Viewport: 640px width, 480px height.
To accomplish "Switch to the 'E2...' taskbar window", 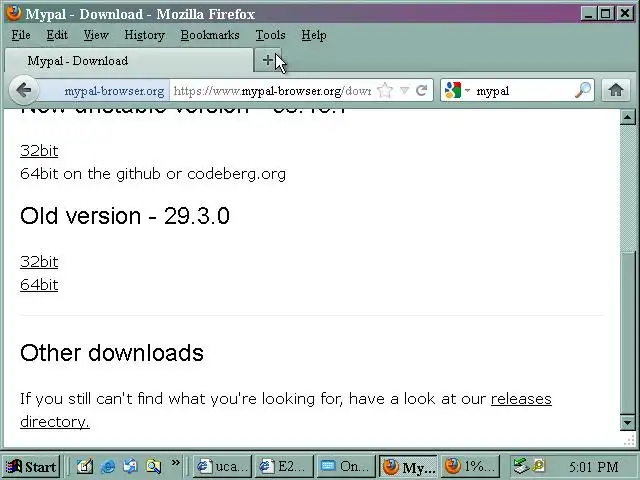I will pyautogui.click(x=284, y=466).
